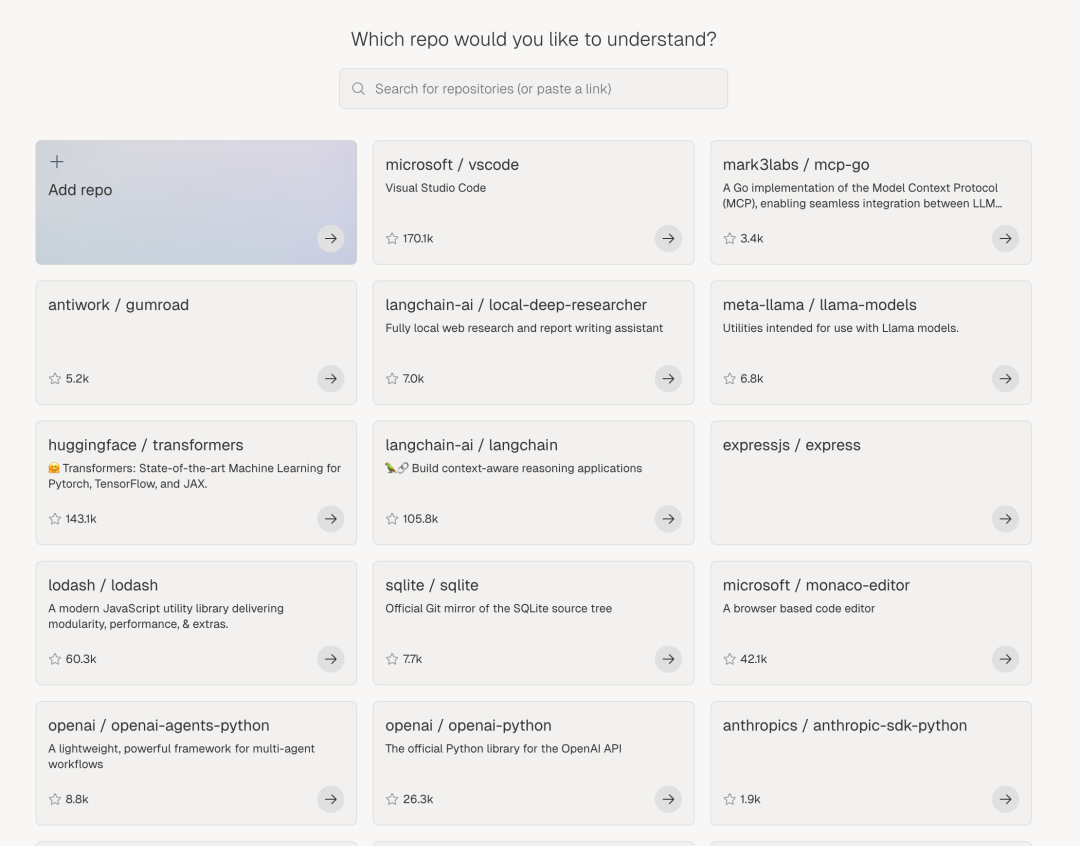Click 'Fully local web research' description

click(524, 328)
